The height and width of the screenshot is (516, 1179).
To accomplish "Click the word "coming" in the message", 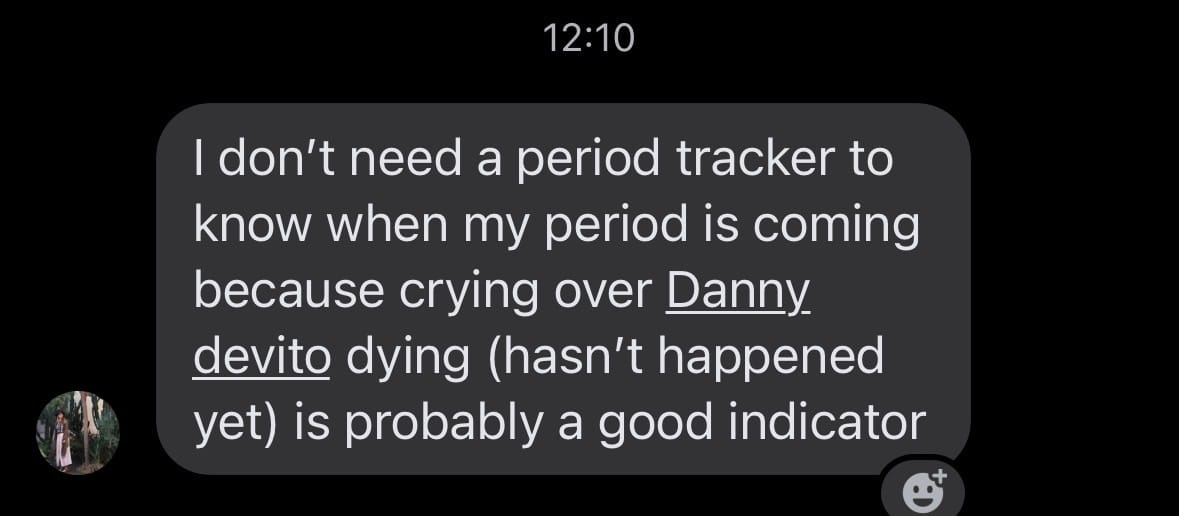I will click(836, 226).
